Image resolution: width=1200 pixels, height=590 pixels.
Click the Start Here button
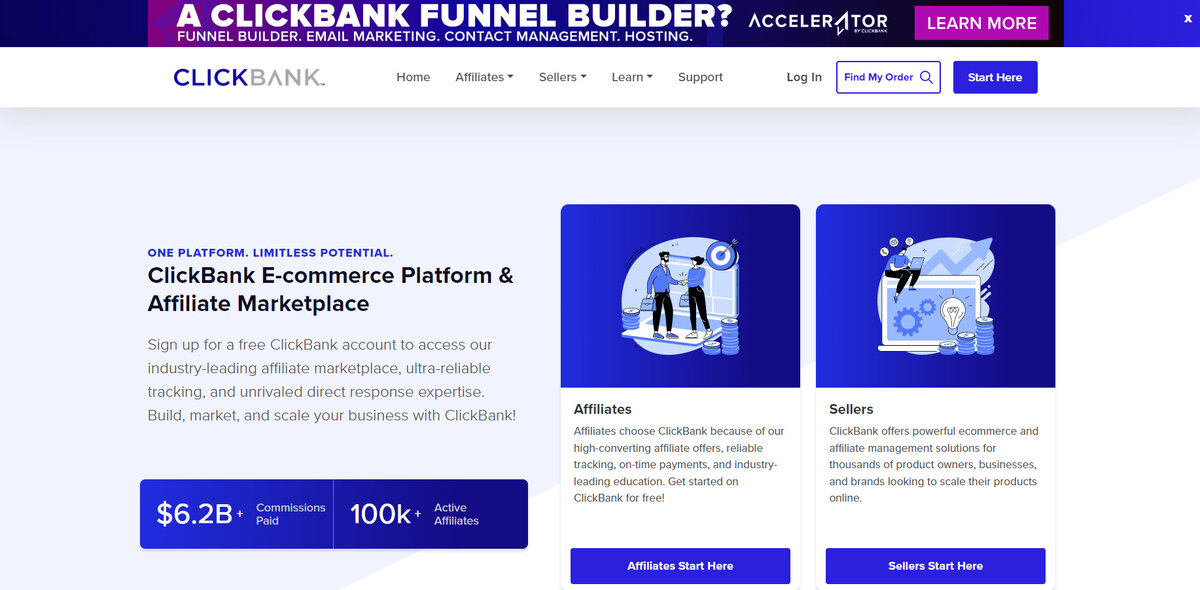995,77
